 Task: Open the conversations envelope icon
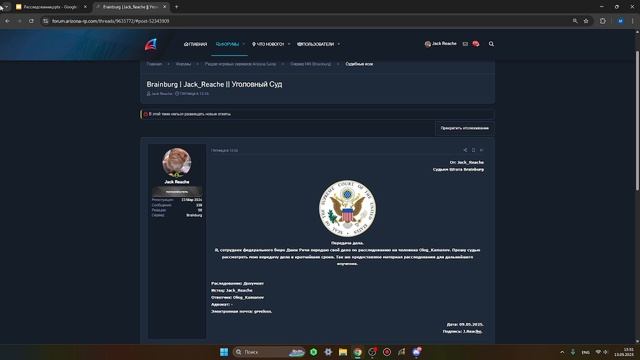tap(465, 44)
